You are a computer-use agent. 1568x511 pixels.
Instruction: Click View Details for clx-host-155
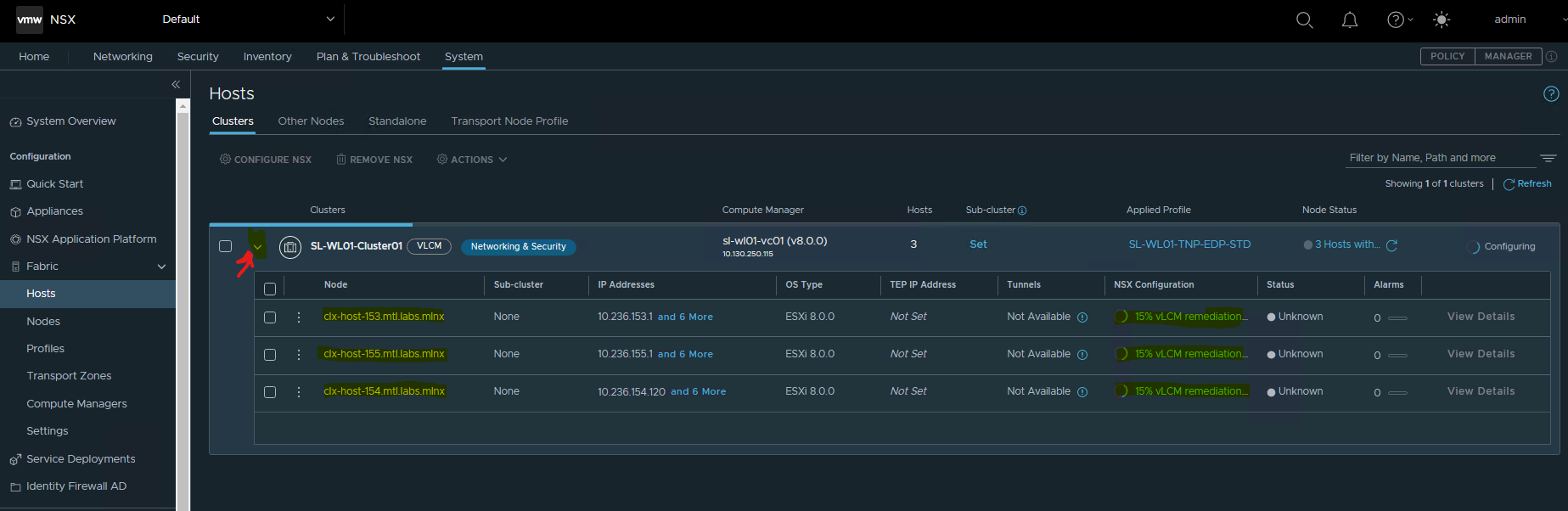1481,354
